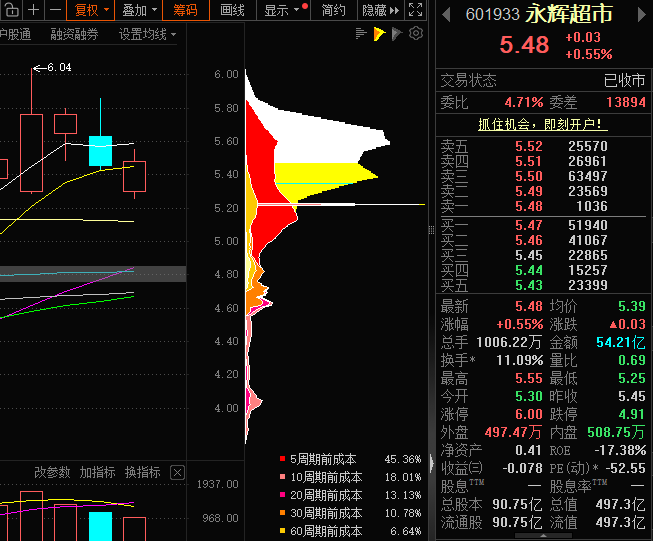Image resolution: width=653 pixels, height=541 pixels.
Task: Click the 改参数 button
Action: (x=52, y=472)
